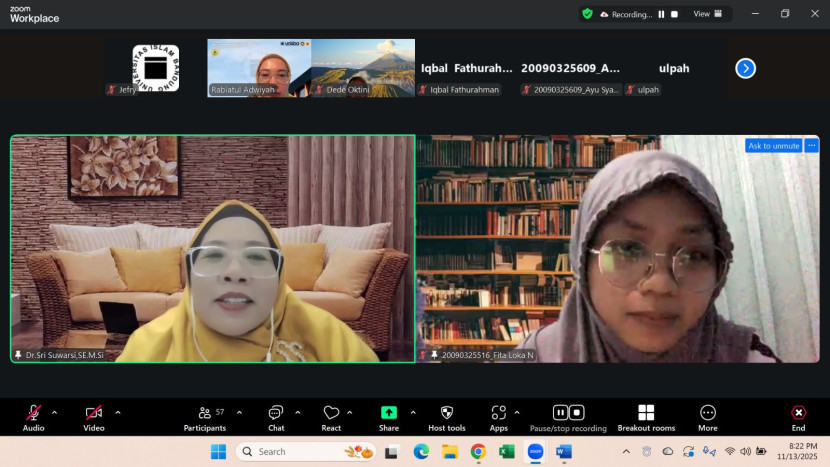Pause the recording in the top bar
Screen dimensions: 830x467
point(661,14)
